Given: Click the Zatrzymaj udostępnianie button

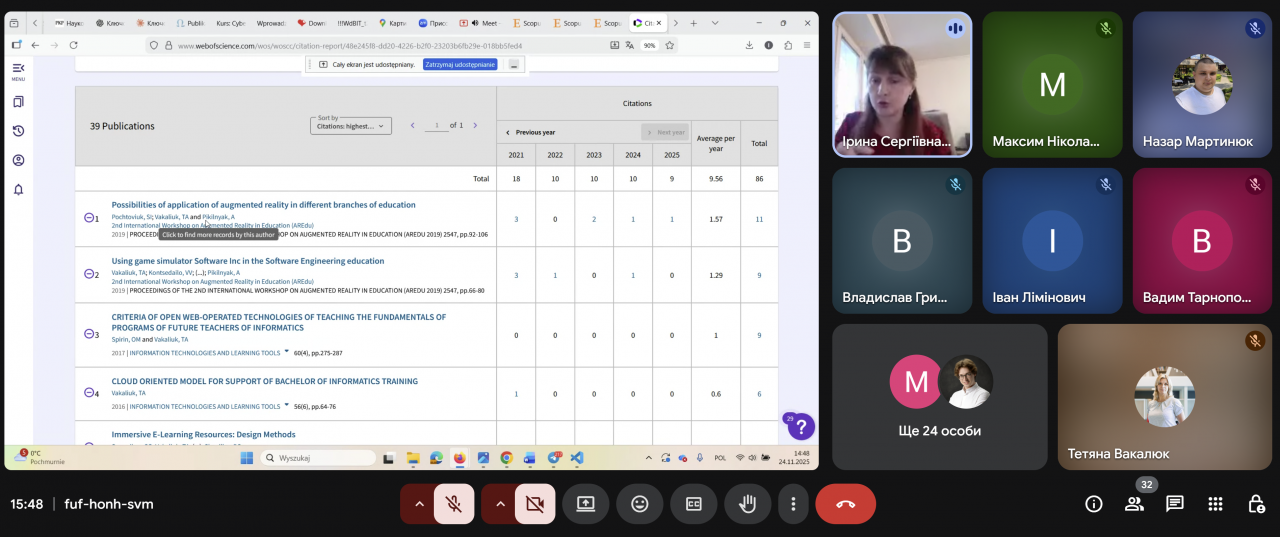Looking at the screenshot, I should tap(459, 64).
